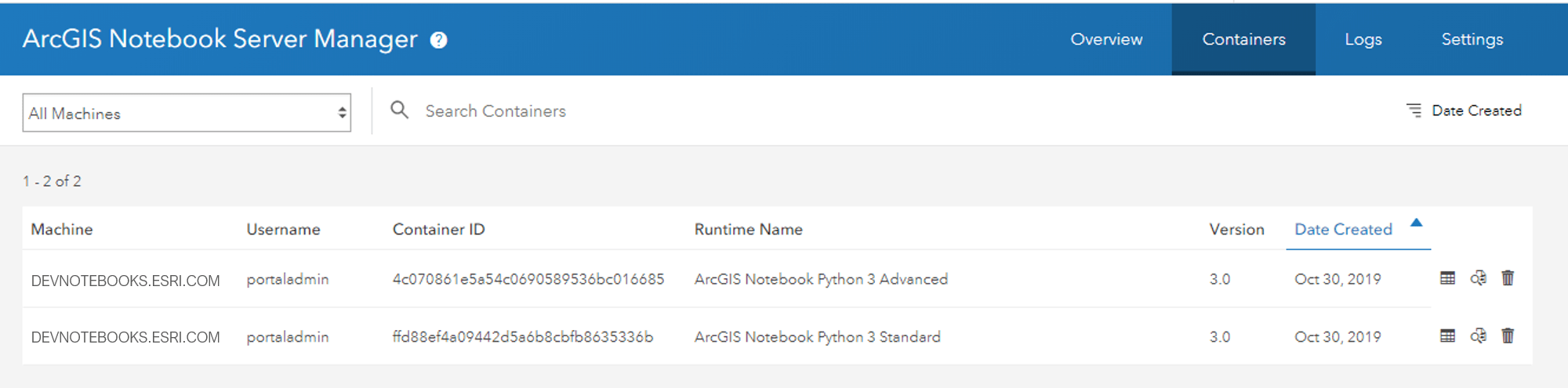Open the Date Created sort menu
The height and width of the screenshot is (388, 1568).
click(x=1464, y=111)
